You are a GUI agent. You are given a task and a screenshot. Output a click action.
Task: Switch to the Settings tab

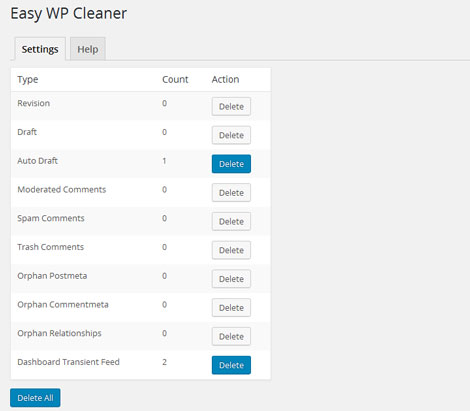coord(40,49)
